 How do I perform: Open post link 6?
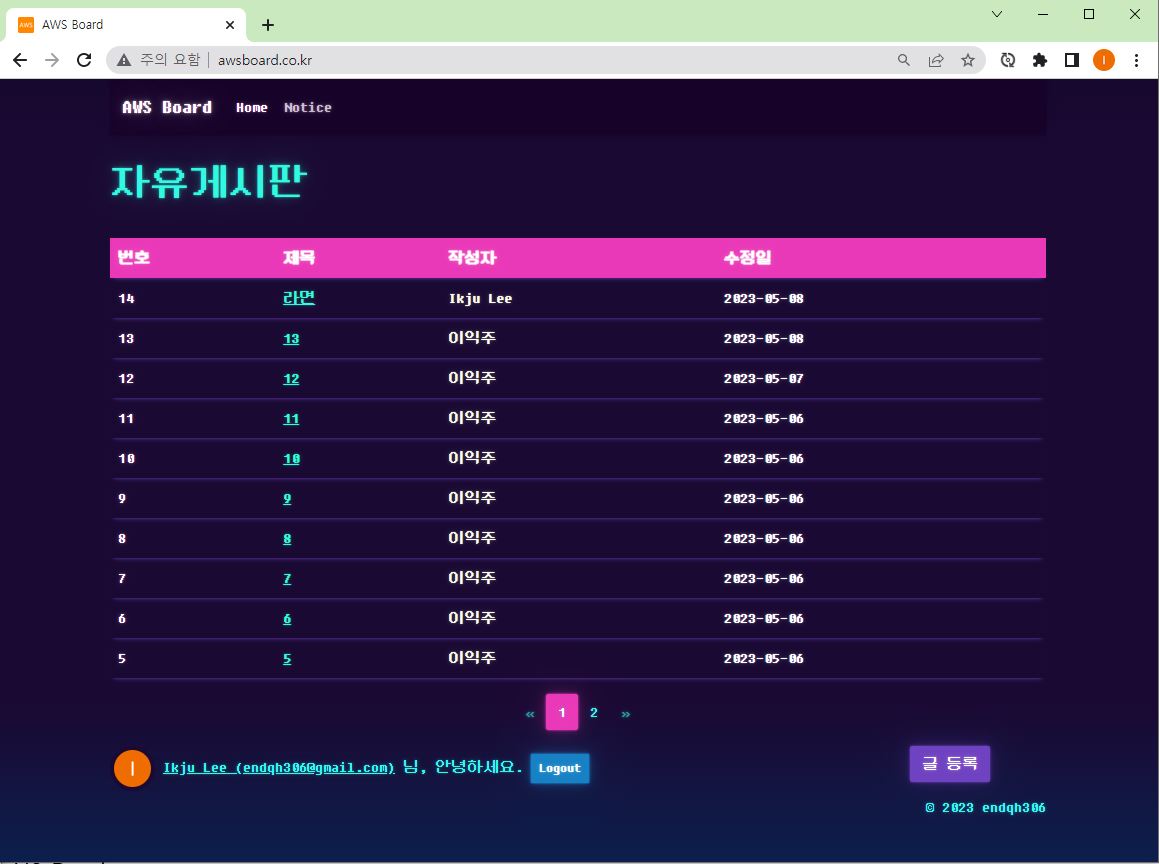(287, 619)
